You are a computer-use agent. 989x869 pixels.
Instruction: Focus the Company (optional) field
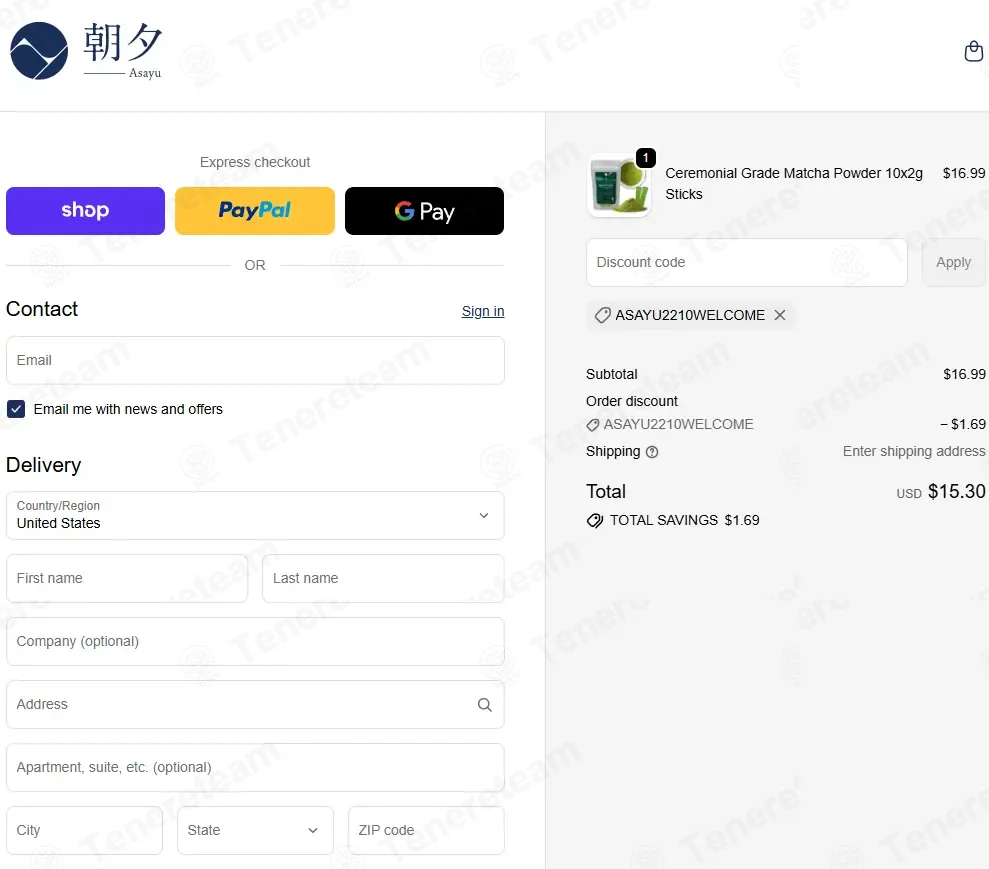point(255,641)
